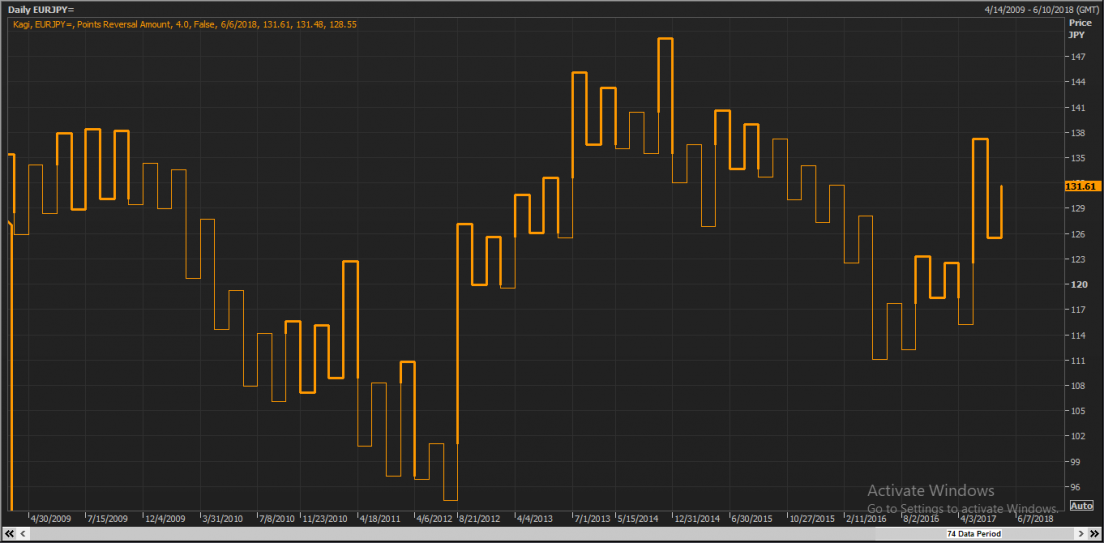Click the 147 label on price axis

[1078, 56]
